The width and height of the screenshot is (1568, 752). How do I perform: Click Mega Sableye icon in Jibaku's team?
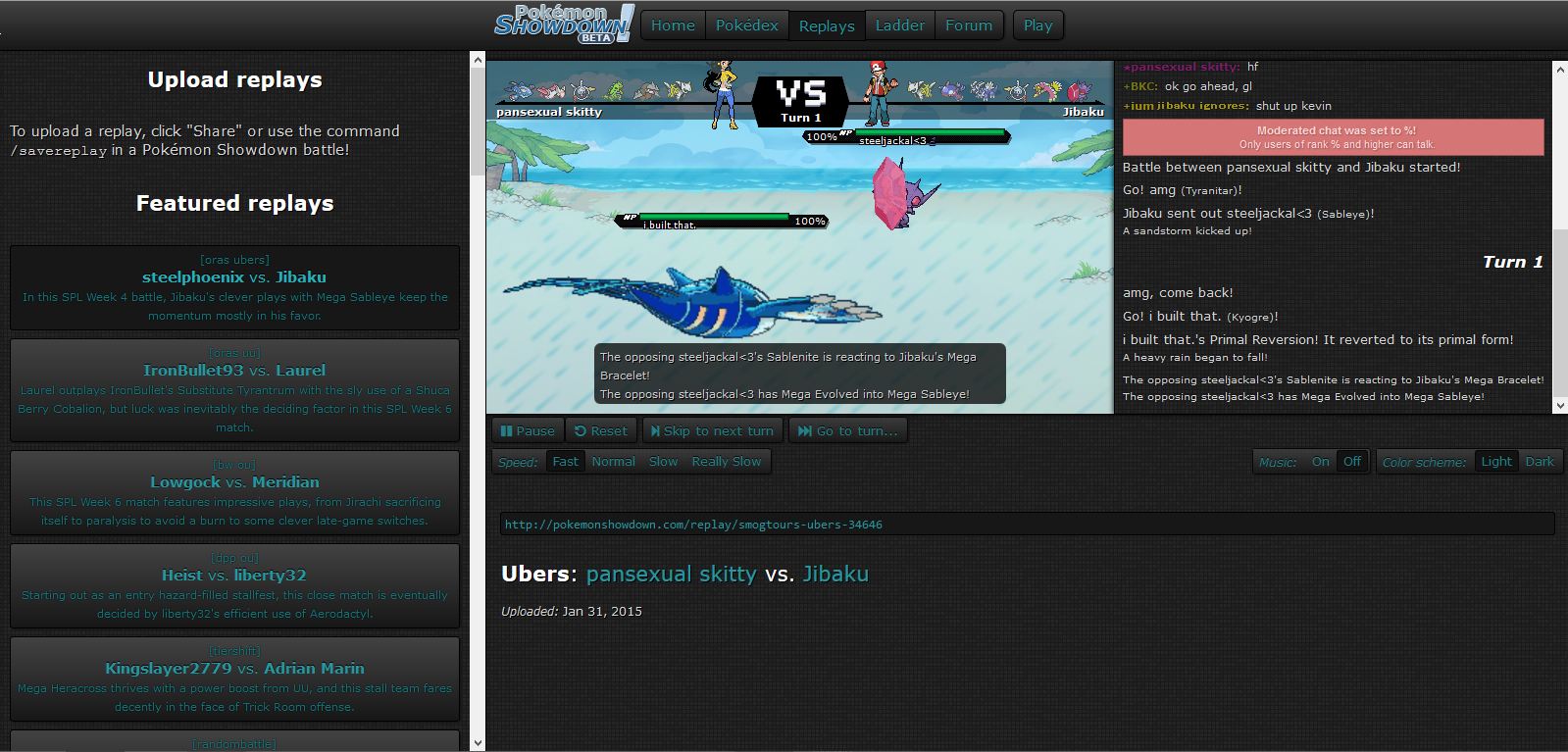click(1079, 91)
